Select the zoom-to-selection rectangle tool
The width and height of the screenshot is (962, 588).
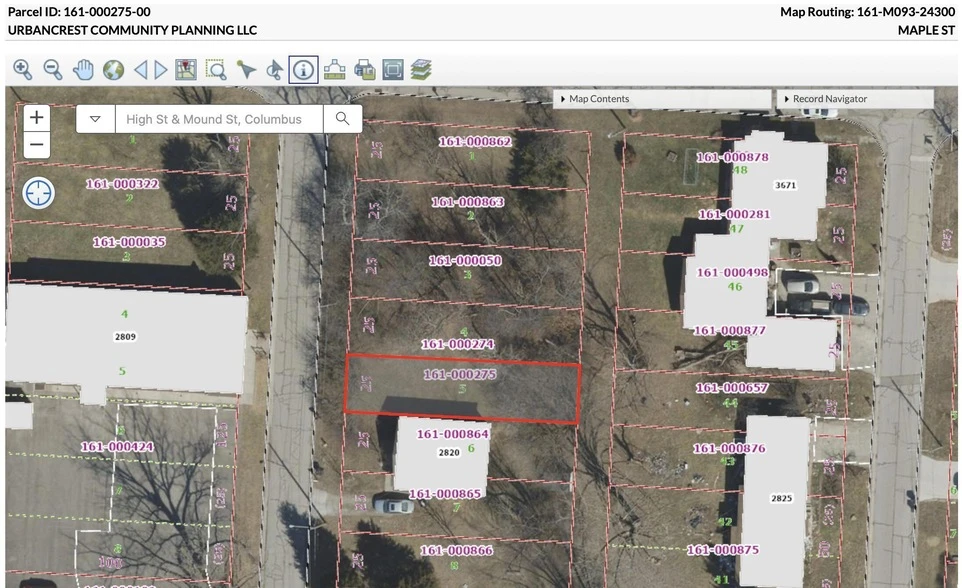[216, 70]
